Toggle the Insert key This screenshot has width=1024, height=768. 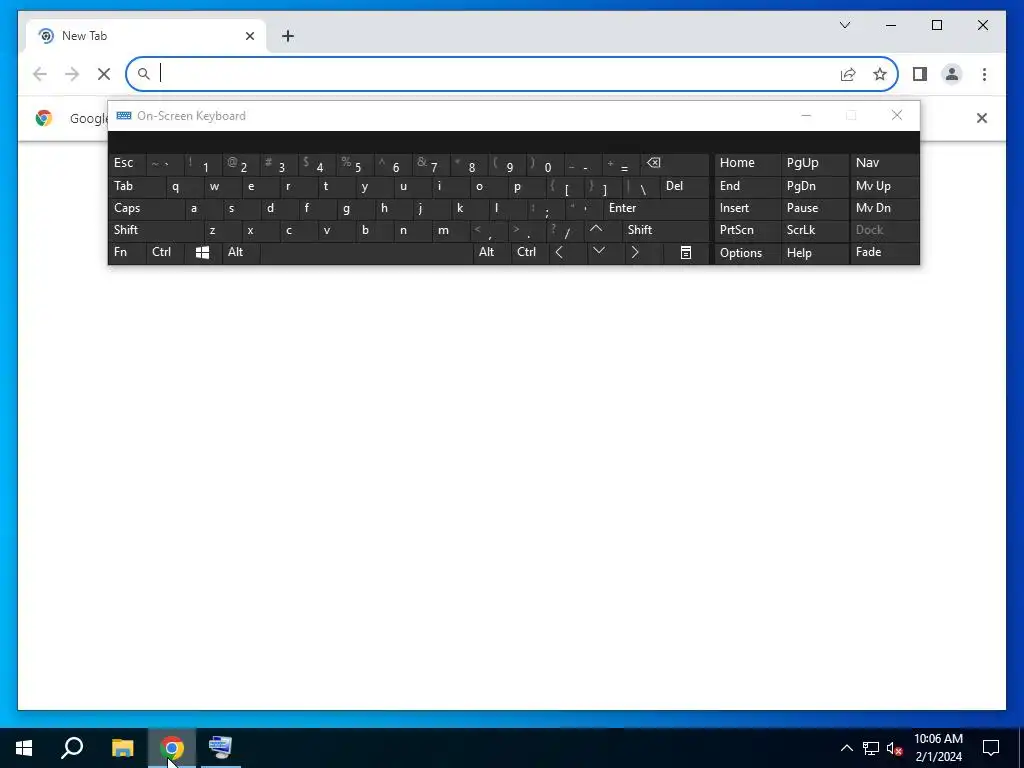point(747,208)
